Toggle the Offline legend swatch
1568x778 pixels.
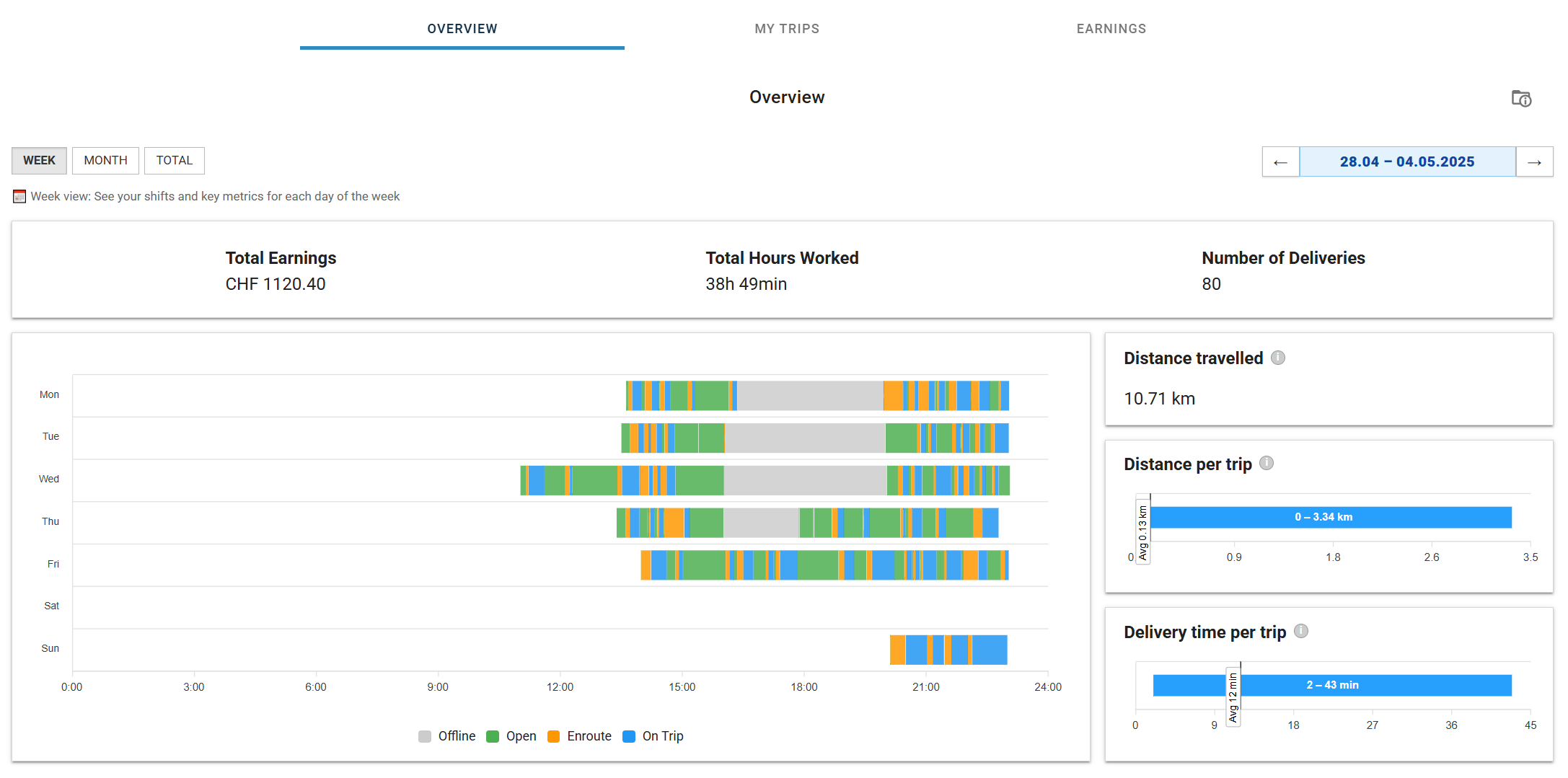coord(425,736)
